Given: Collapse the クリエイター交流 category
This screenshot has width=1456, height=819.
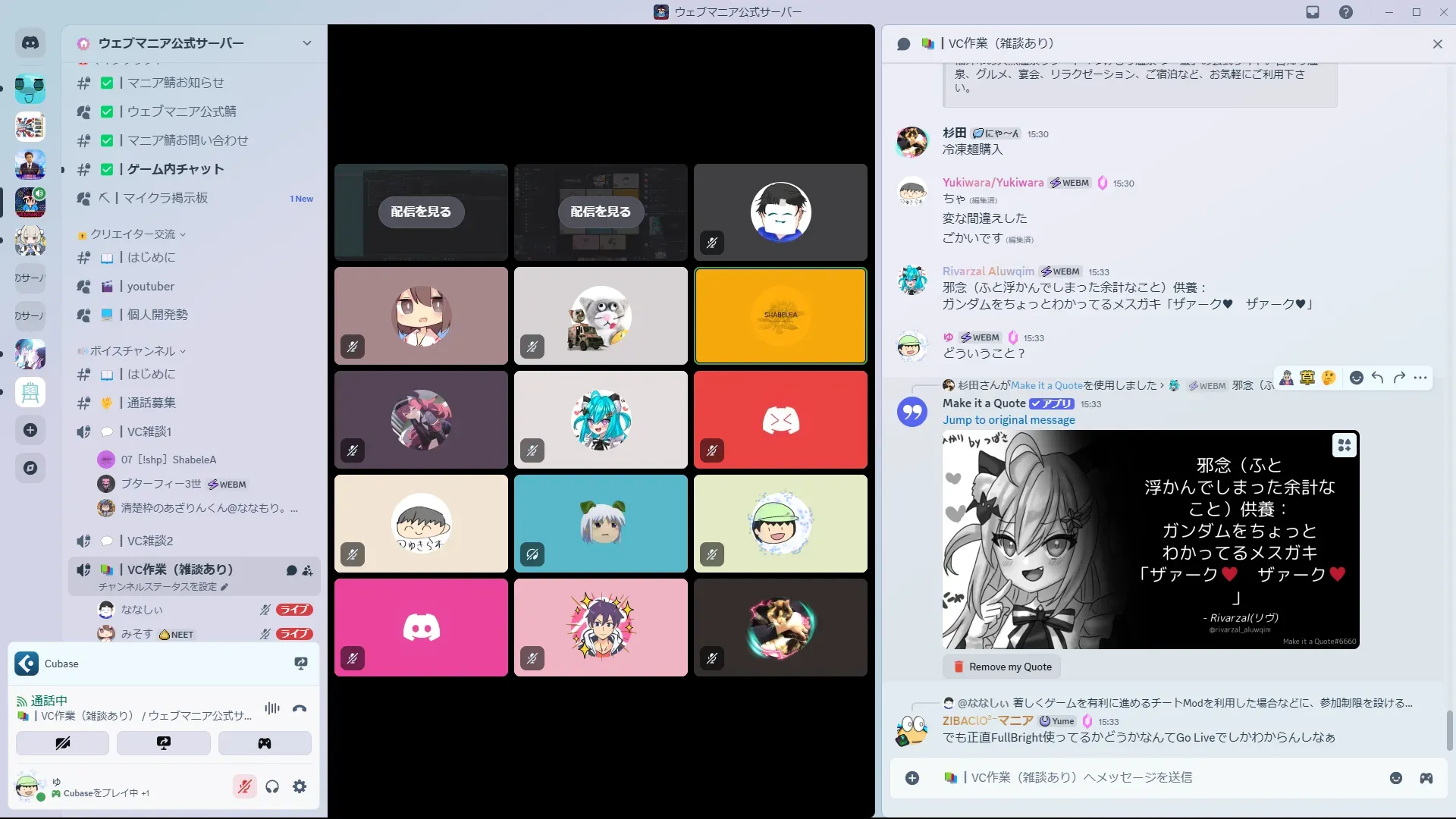Looking at the screenshot, I should [133, 234].
